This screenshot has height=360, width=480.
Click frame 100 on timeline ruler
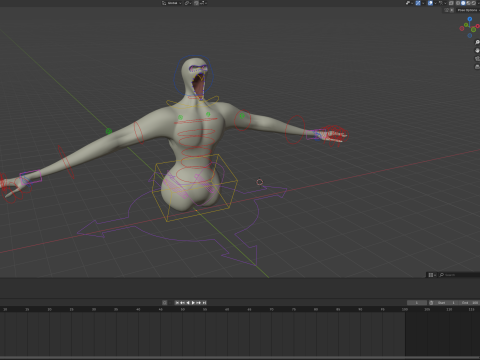pyautogui.click(x=405, y=310)
